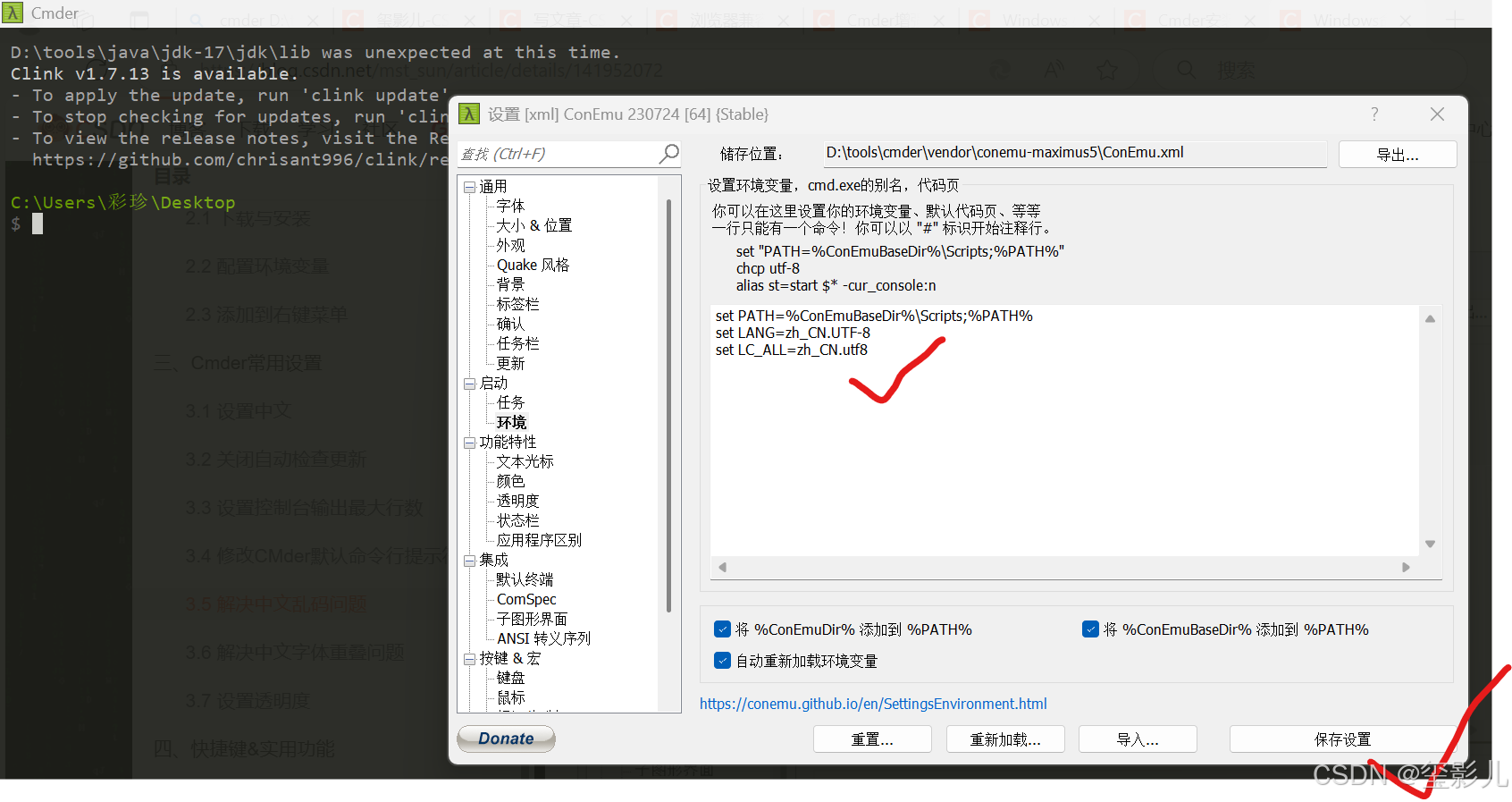Select 确认 in settings tree
Image resolution: width=1512 pixels, height=802 pixels.
(511, 324)
